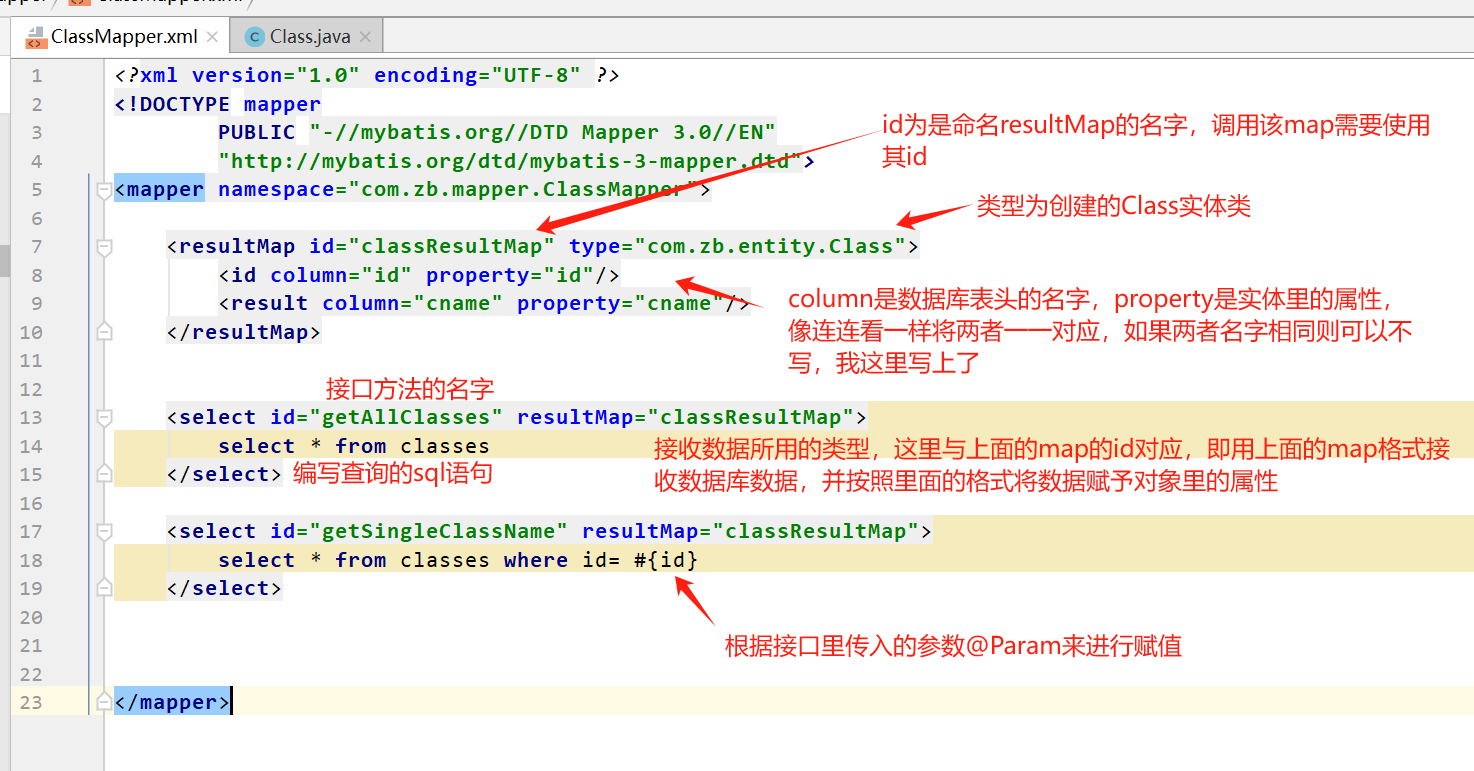Click the XML file icon on ClassMapper.xml tab
This screenshot has height=771, width=1474.
tap(34, 36)
